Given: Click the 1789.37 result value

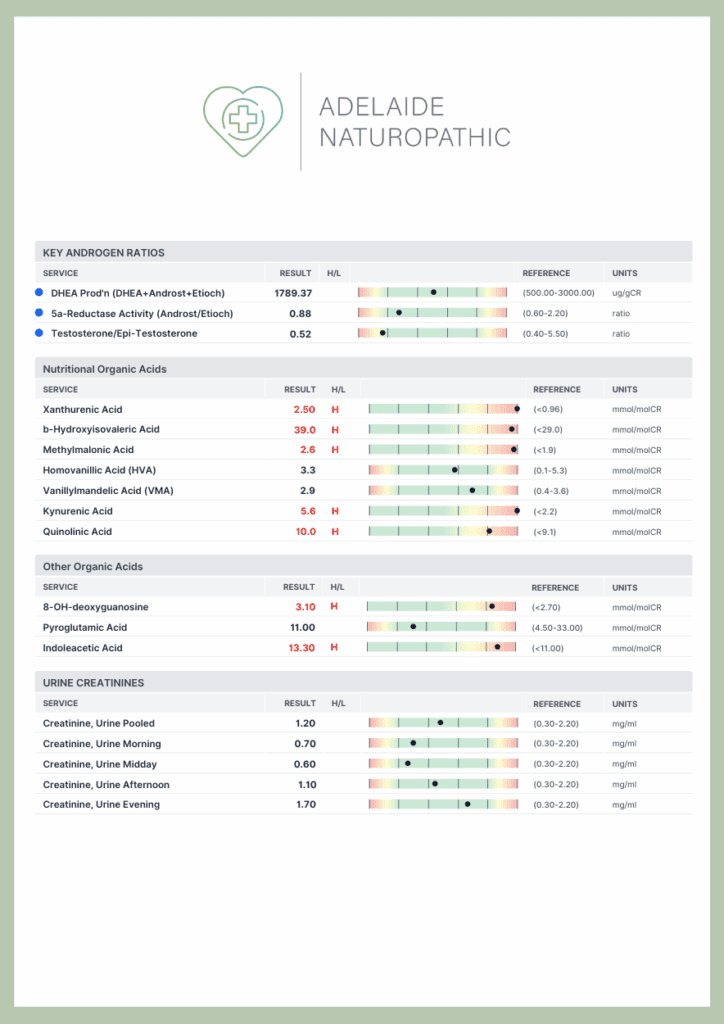Looking at the screenshot, I should pyautogui.click(x=293, y=293).
